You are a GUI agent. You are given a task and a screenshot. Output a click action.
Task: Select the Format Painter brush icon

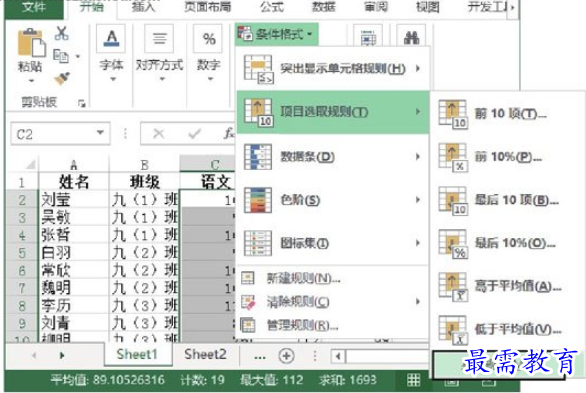tap(61, 78)
